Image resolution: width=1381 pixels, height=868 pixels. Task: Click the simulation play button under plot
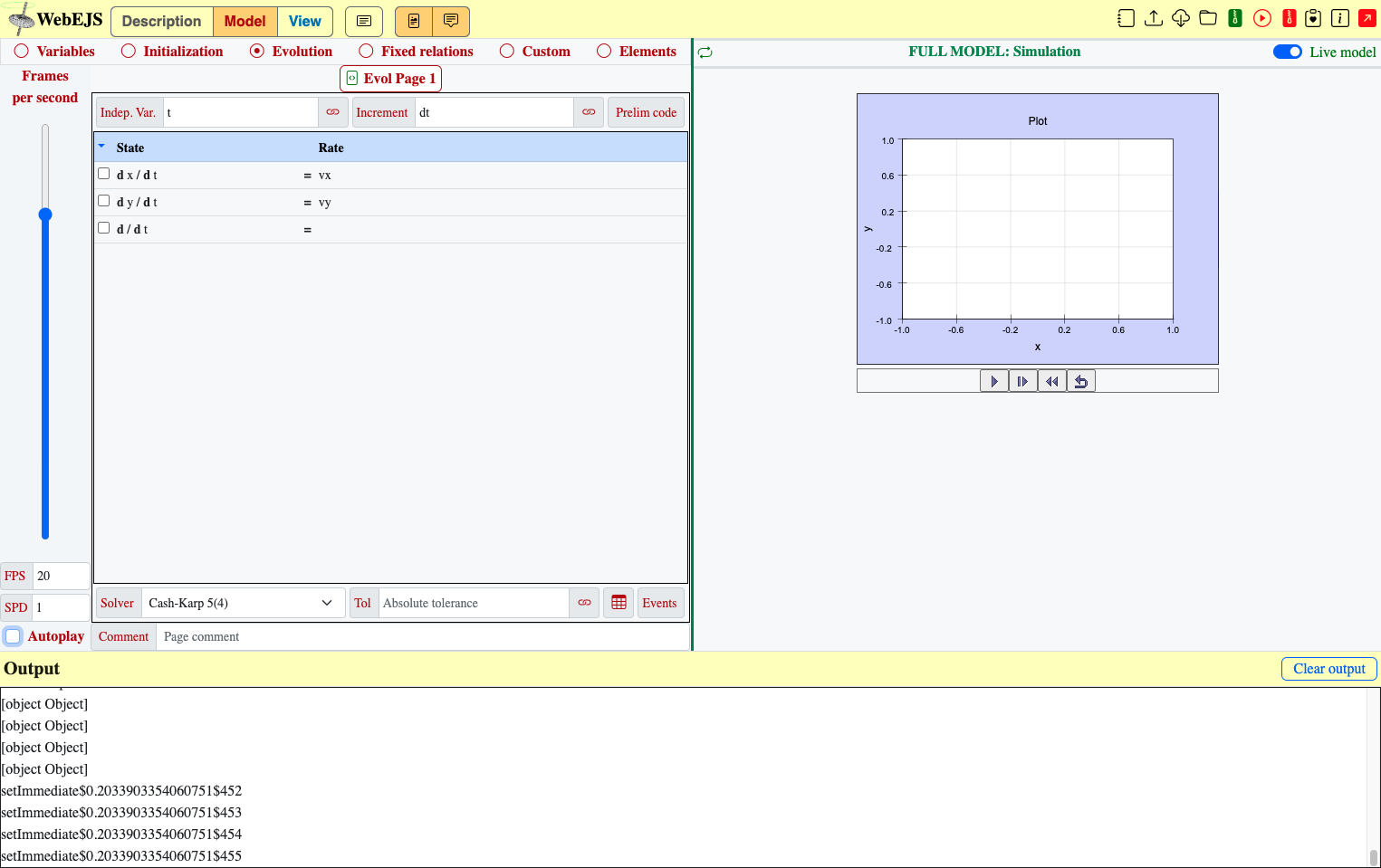tap(994, 381)
